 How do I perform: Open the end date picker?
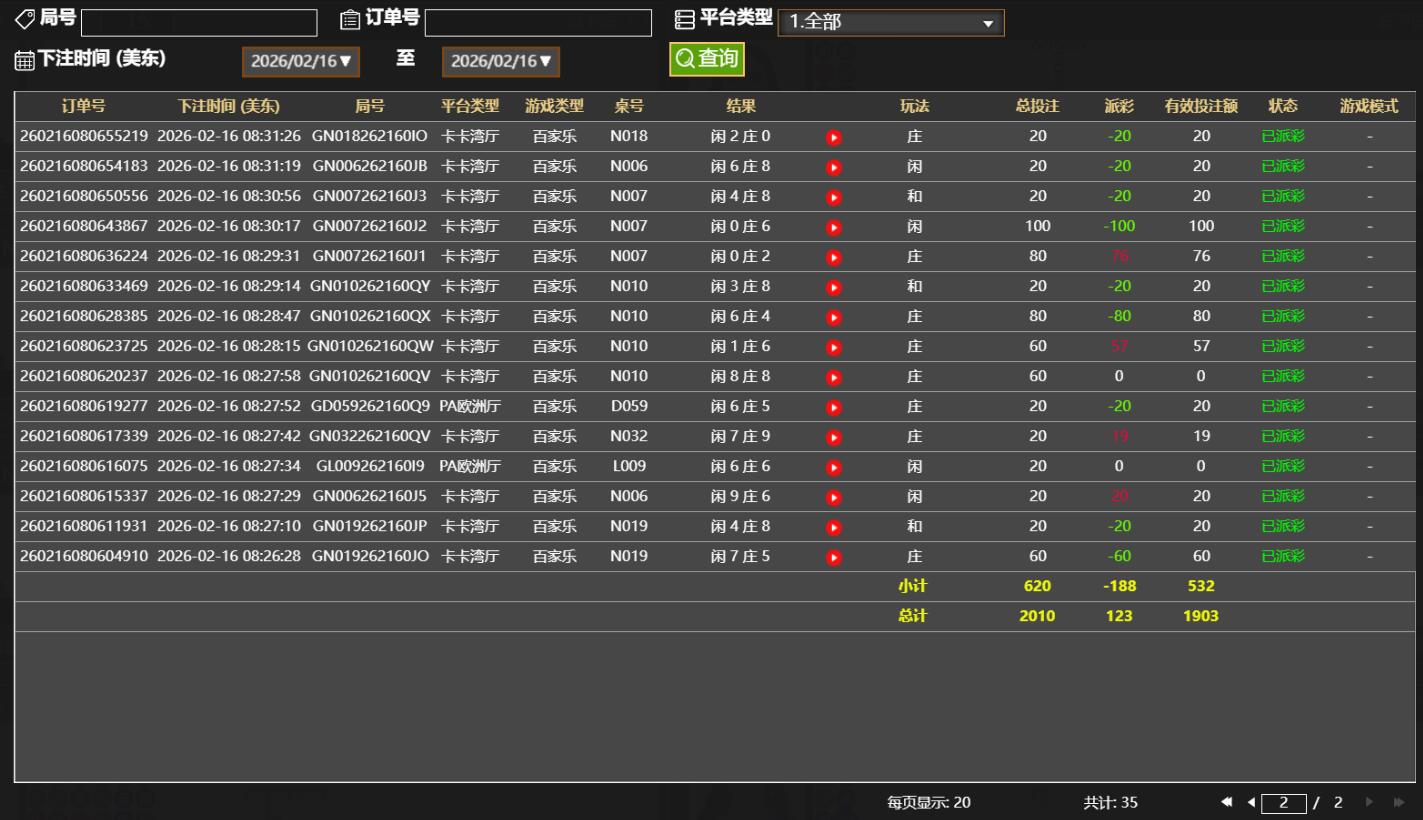[x=501, y=61]
